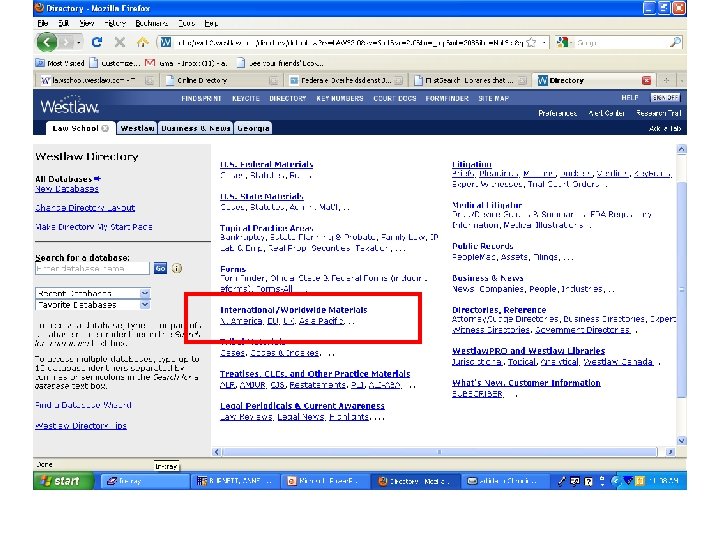
Task: Open the search engine selector icon
Action: [x=563, y=43]
